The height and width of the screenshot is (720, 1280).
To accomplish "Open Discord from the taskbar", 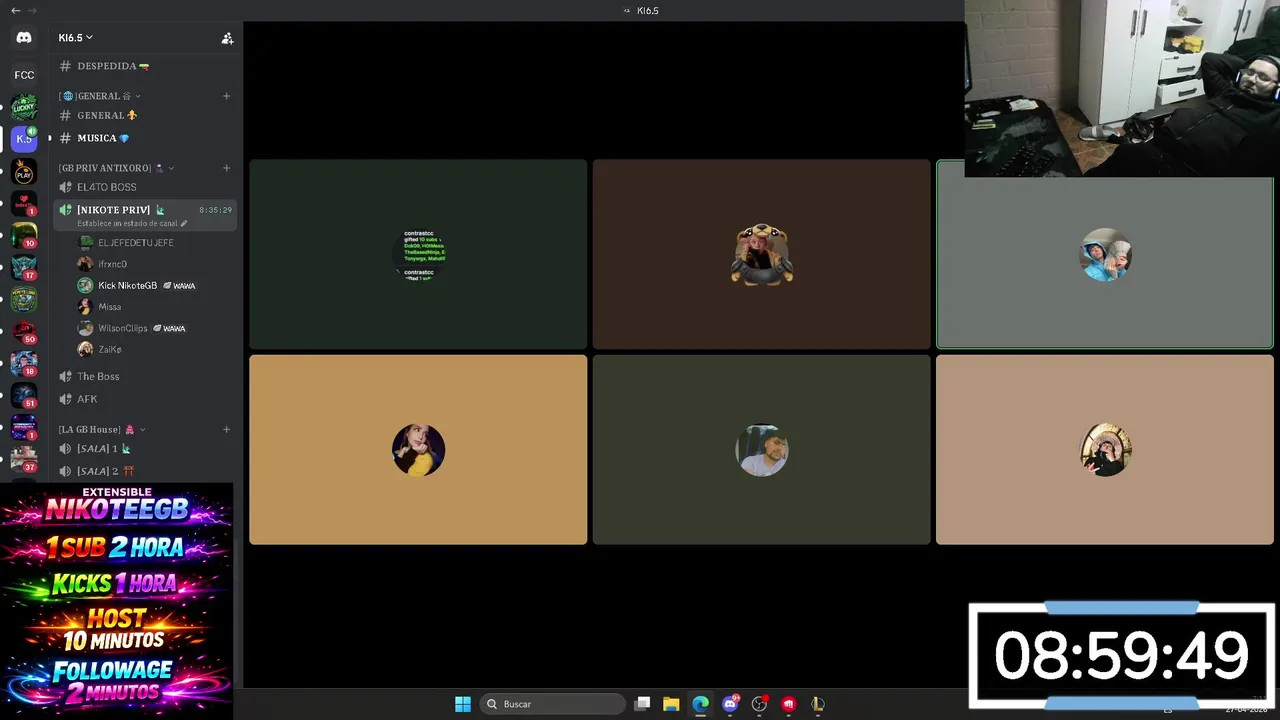I will 730,704.
